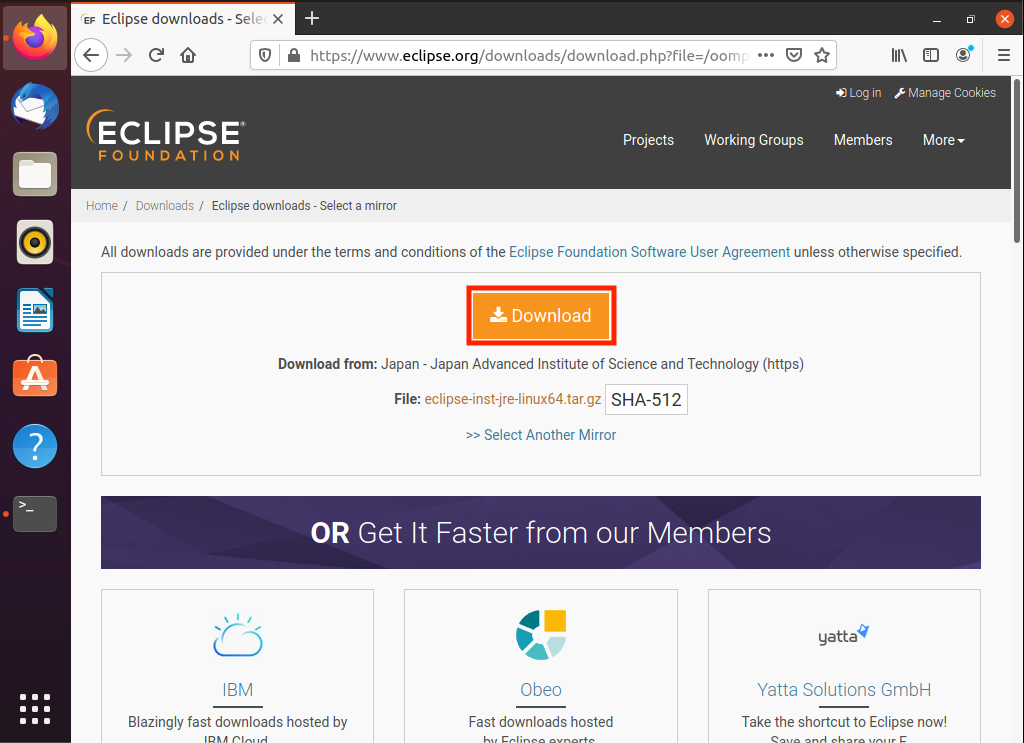Open the Members menu item
Image resolution: width=1024 pixels, height=743 pixels.
[863, 140]
